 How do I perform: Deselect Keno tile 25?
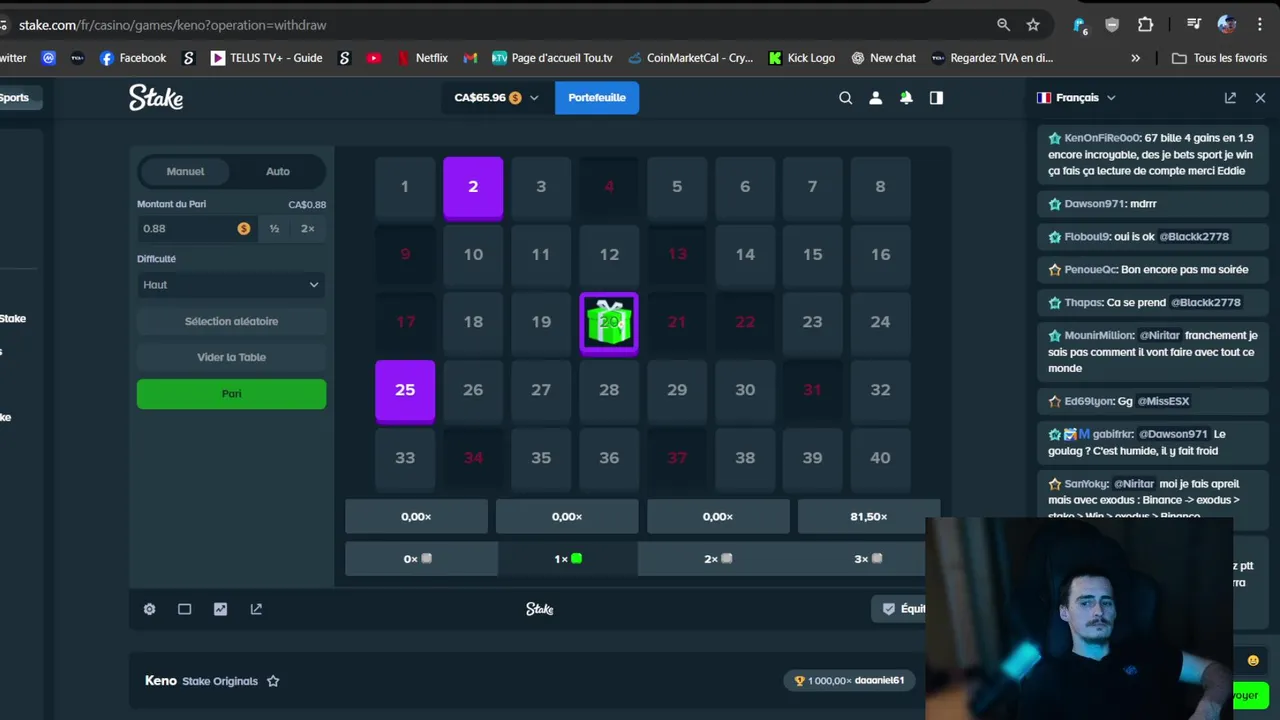(x=405, y=390)
